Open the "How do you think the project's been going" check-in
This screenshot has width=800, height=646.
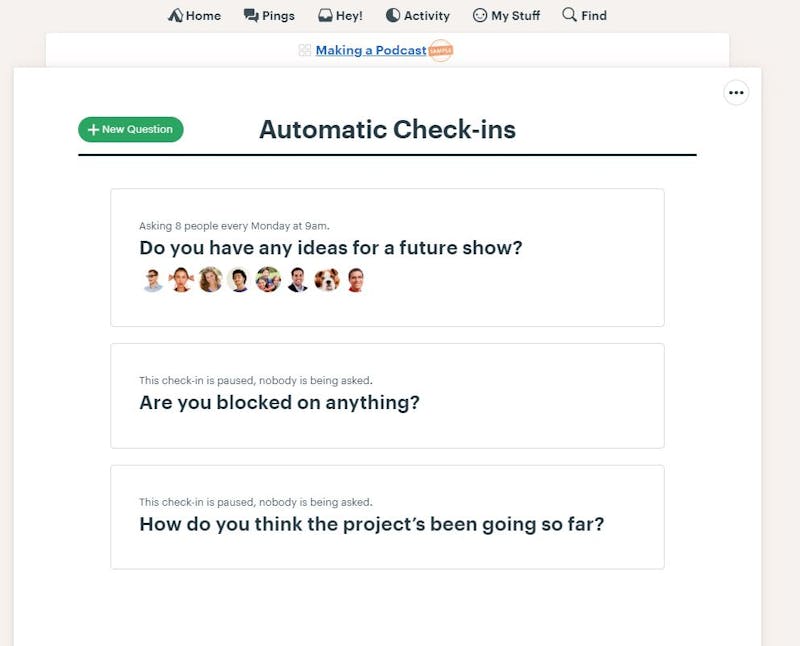click(372, 524)
